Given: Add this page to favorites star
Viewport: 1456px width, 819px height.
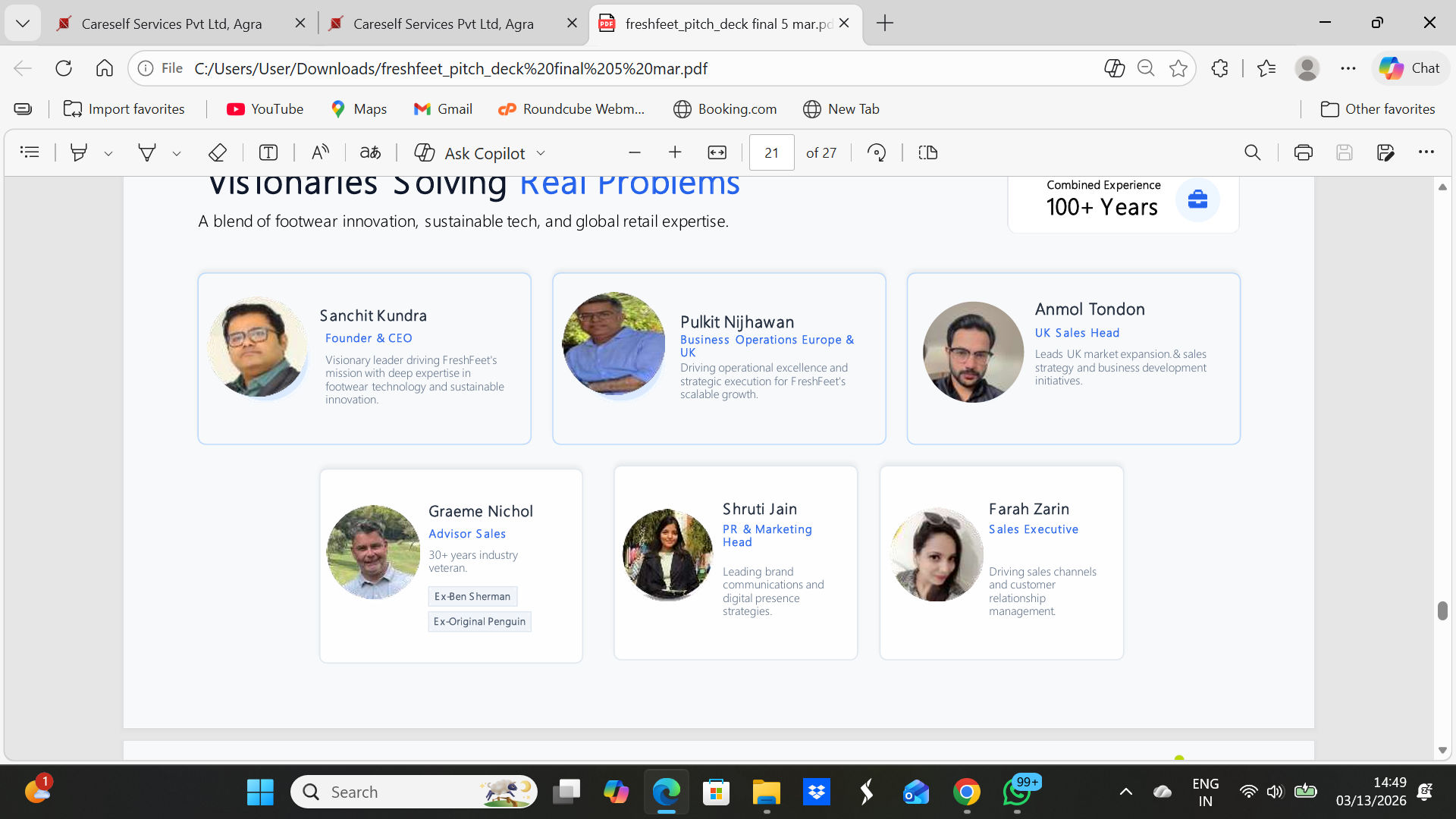Looking at the screenshot, I should tap(1178, 68).
